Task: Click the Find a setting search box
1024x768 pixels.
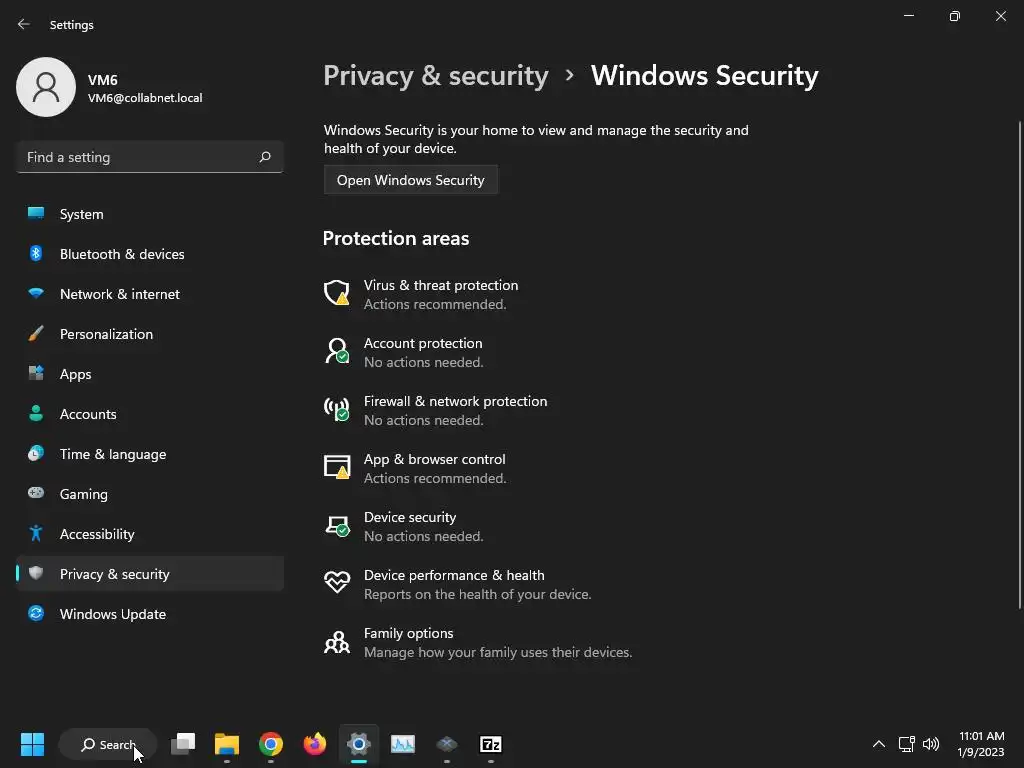Action: (x=150, y=157)
